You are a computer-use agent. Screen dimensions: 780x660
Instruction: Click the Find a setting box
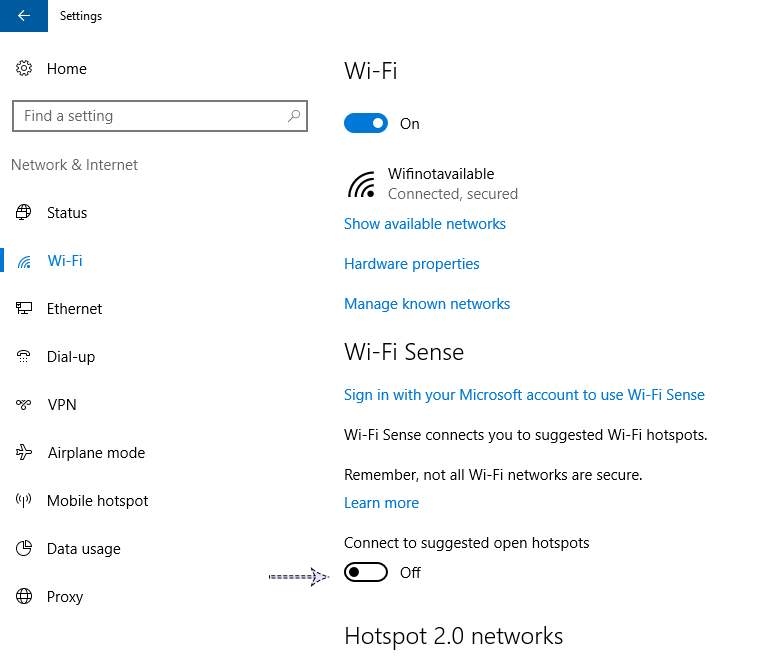(150, 116)
